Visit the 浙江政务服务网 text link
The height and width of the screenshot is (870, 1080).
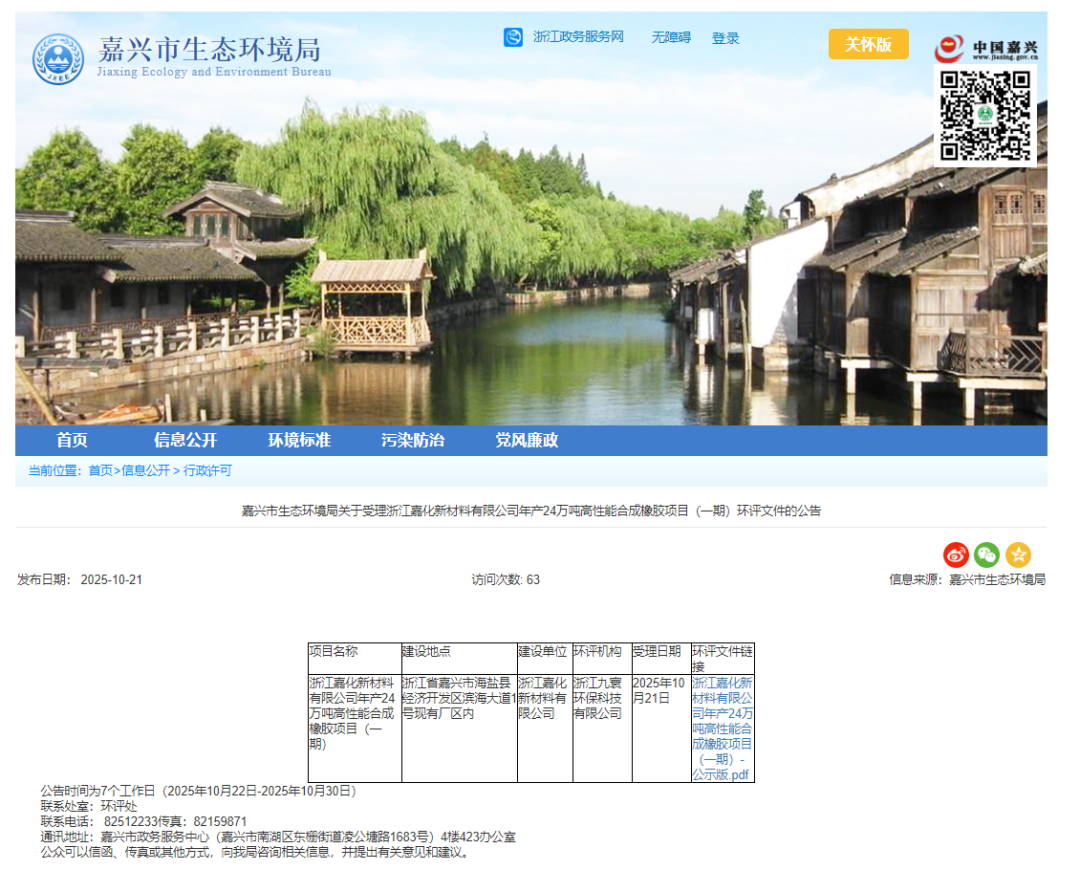click(x=578, y=37)
